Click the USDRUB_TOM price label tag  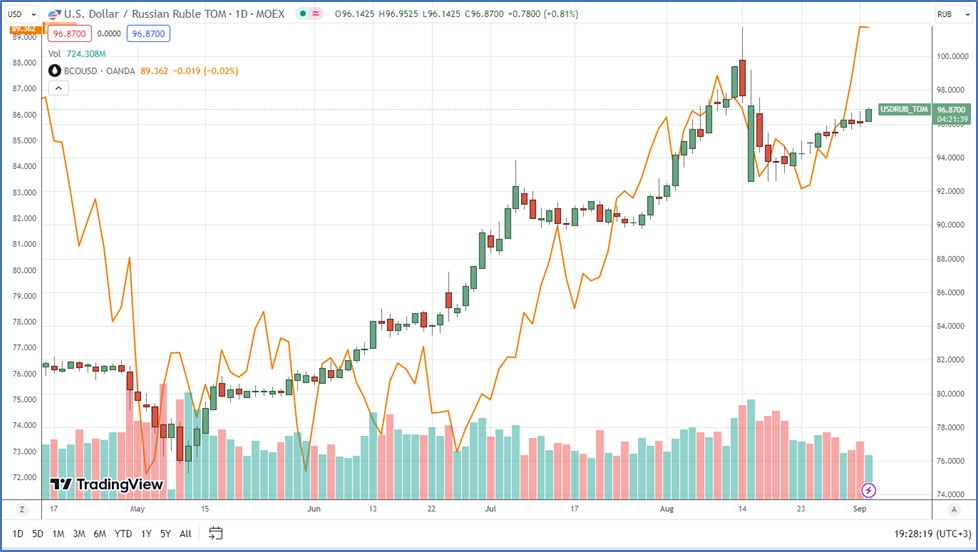[905, 108]
